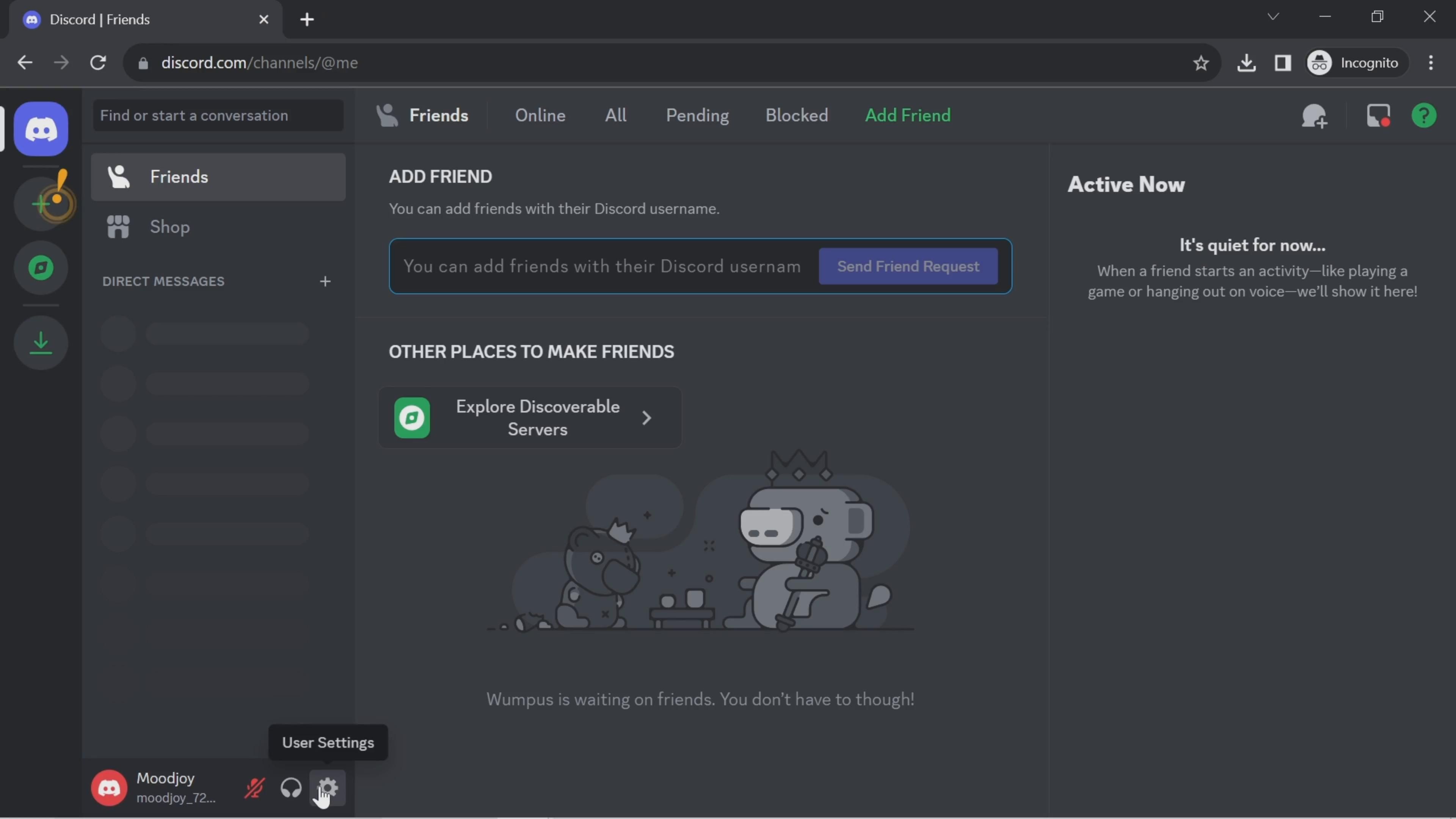Bookmark this page with star icon
1456x819 pixels.
coord(1200,63)
